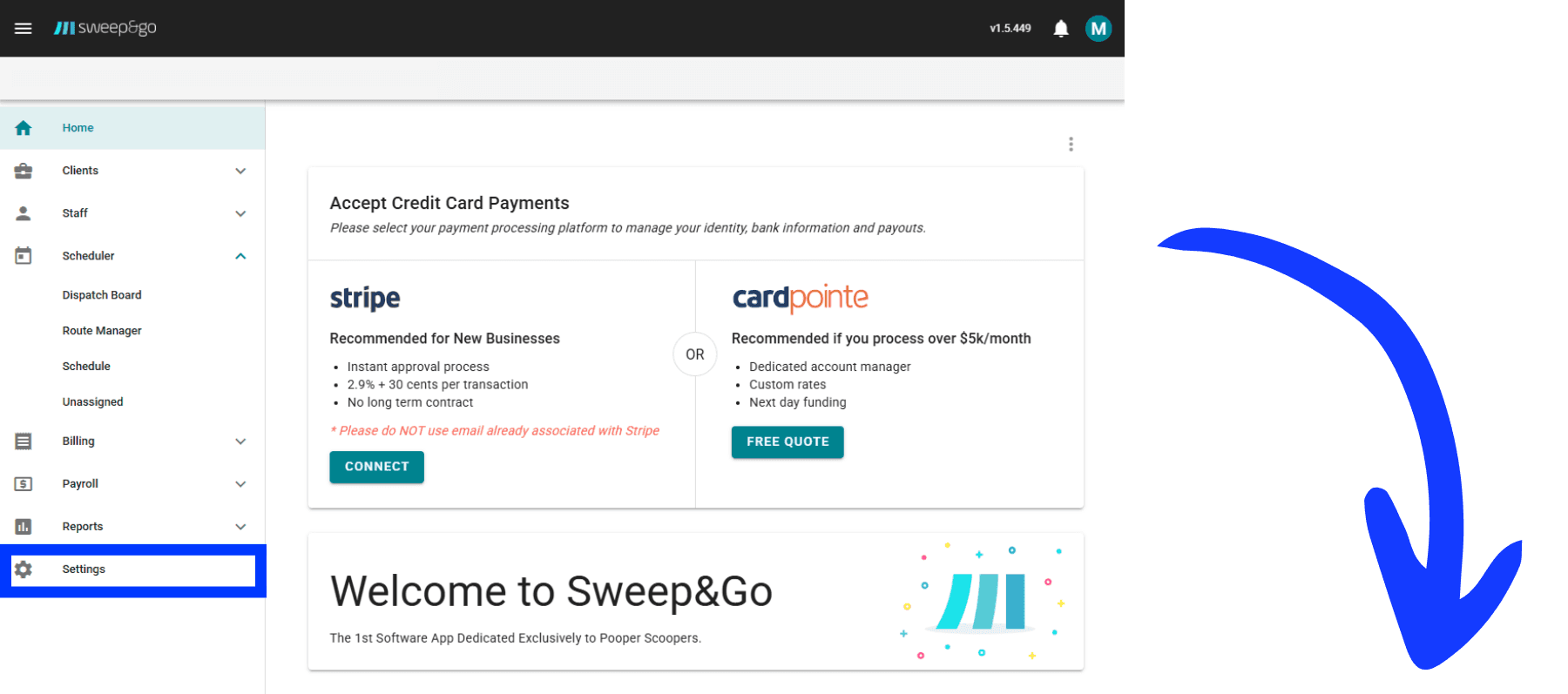Screen dimensions: 1568x694
Task: Open the sweep&go logo
Action: [105, 28]
